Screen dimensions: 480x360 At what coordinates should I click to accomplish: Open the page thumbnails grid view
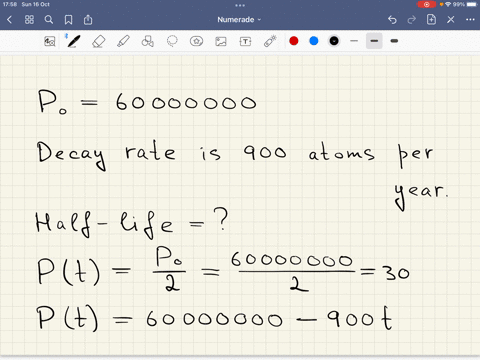pyautogui.click(x=29, y=20)
